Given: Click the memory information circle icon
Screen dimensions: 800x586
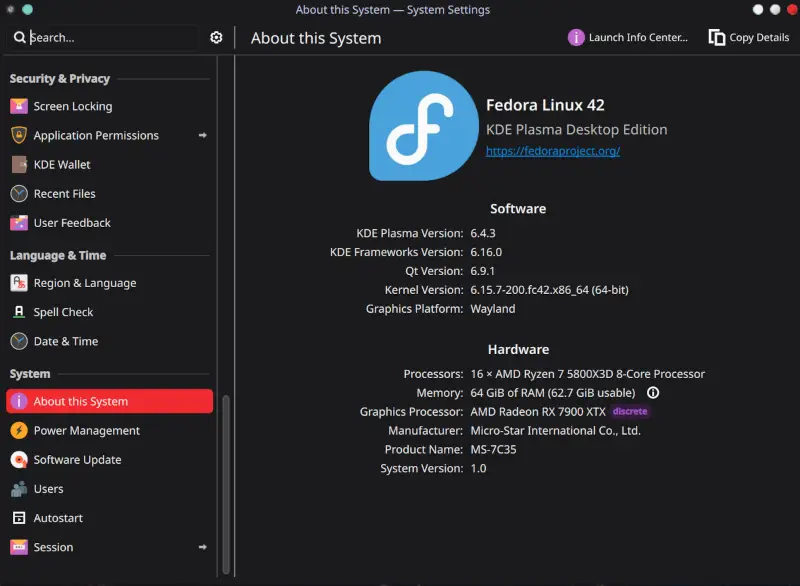Looking at the screenshot, I should click(x=653, y=393).
